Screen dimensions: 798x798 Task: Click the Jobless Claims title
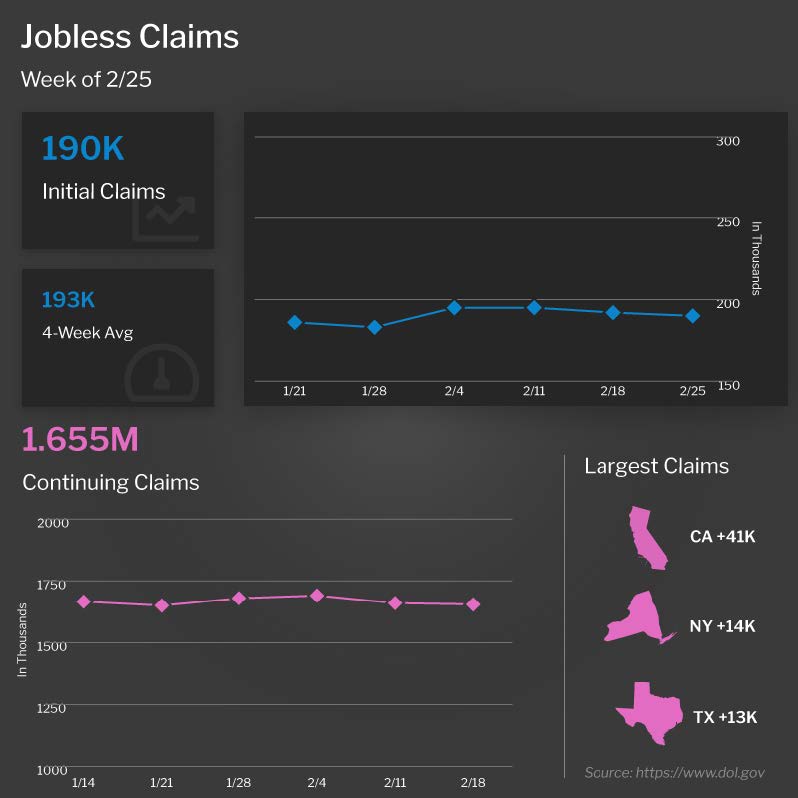coord(130,37)
